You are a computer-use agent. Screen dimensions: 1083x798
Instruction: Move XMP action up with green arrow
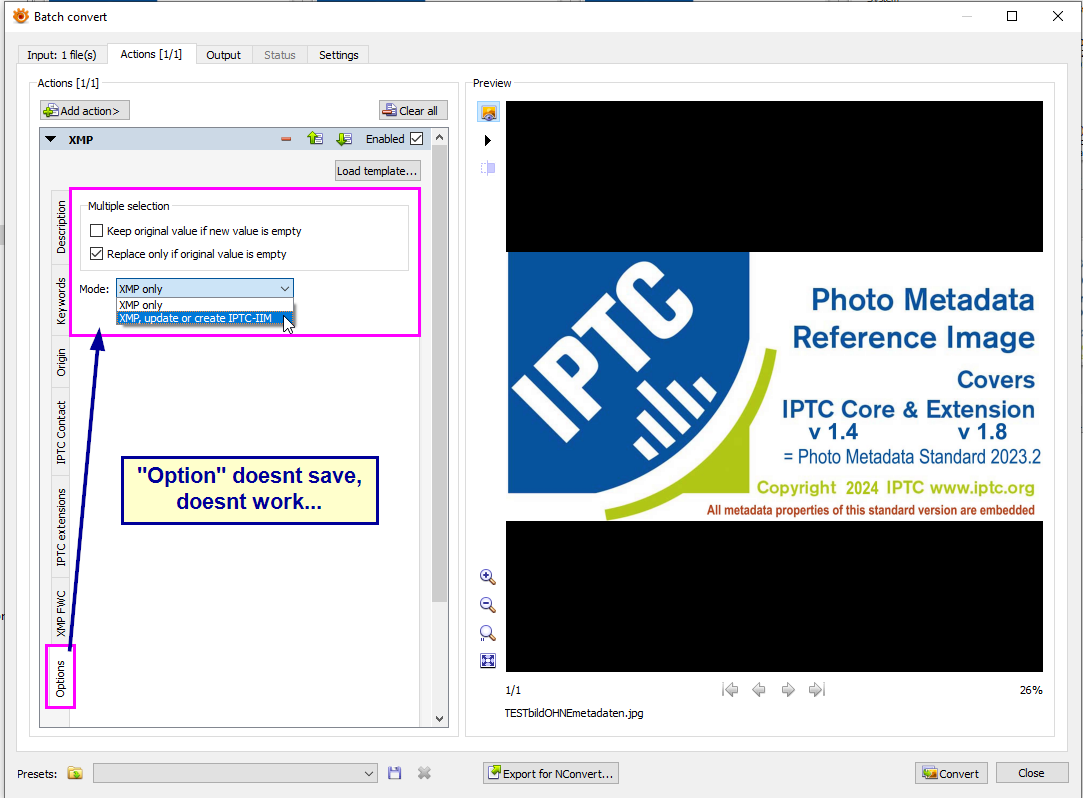click(314, 139)
